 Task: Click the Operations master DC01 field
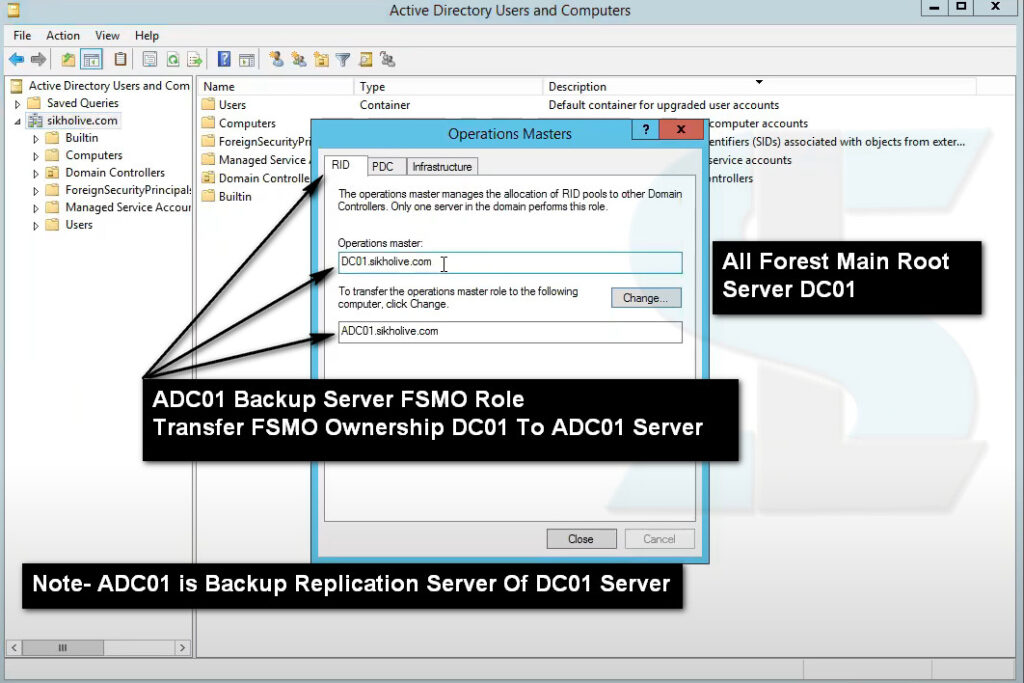[510, 262]
